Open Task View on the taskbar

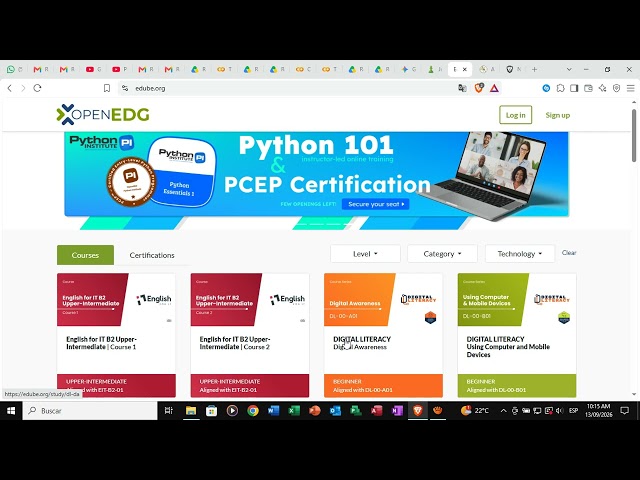click(x=169, y=411)
